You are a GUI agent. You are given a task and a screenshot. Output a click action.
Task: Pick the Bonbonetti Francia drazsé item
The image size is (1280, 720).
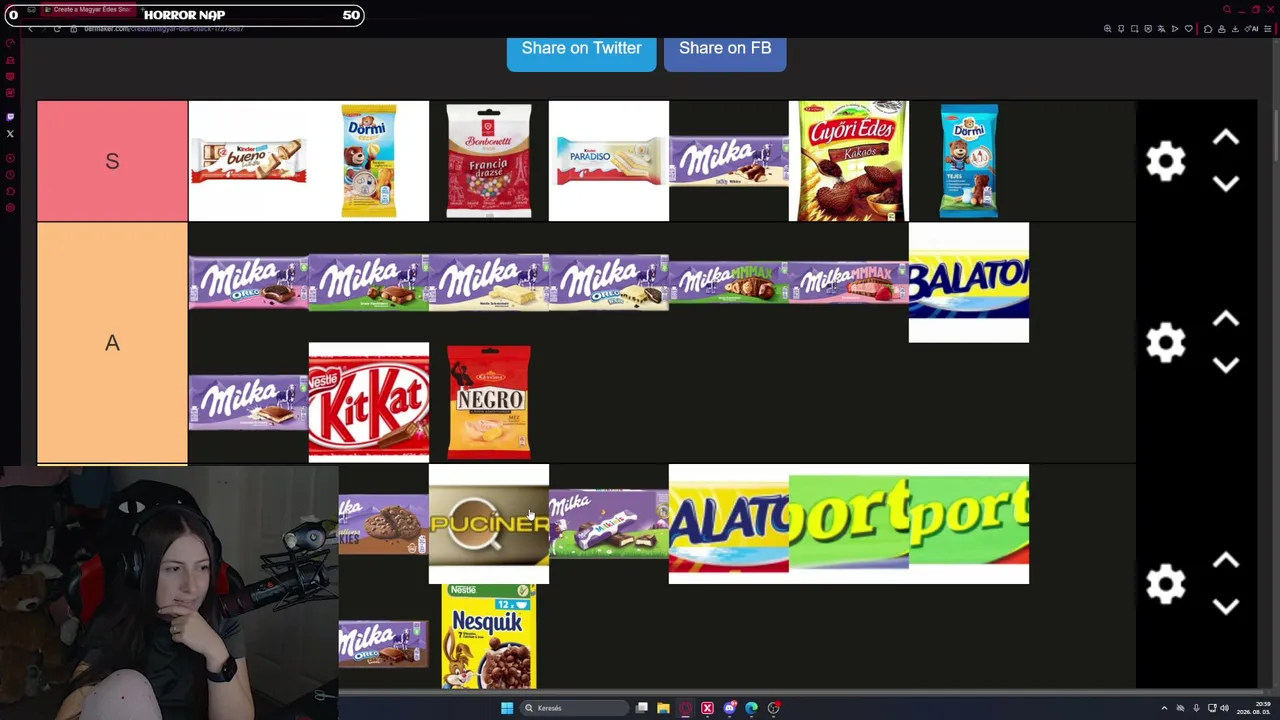click(489, 161)
